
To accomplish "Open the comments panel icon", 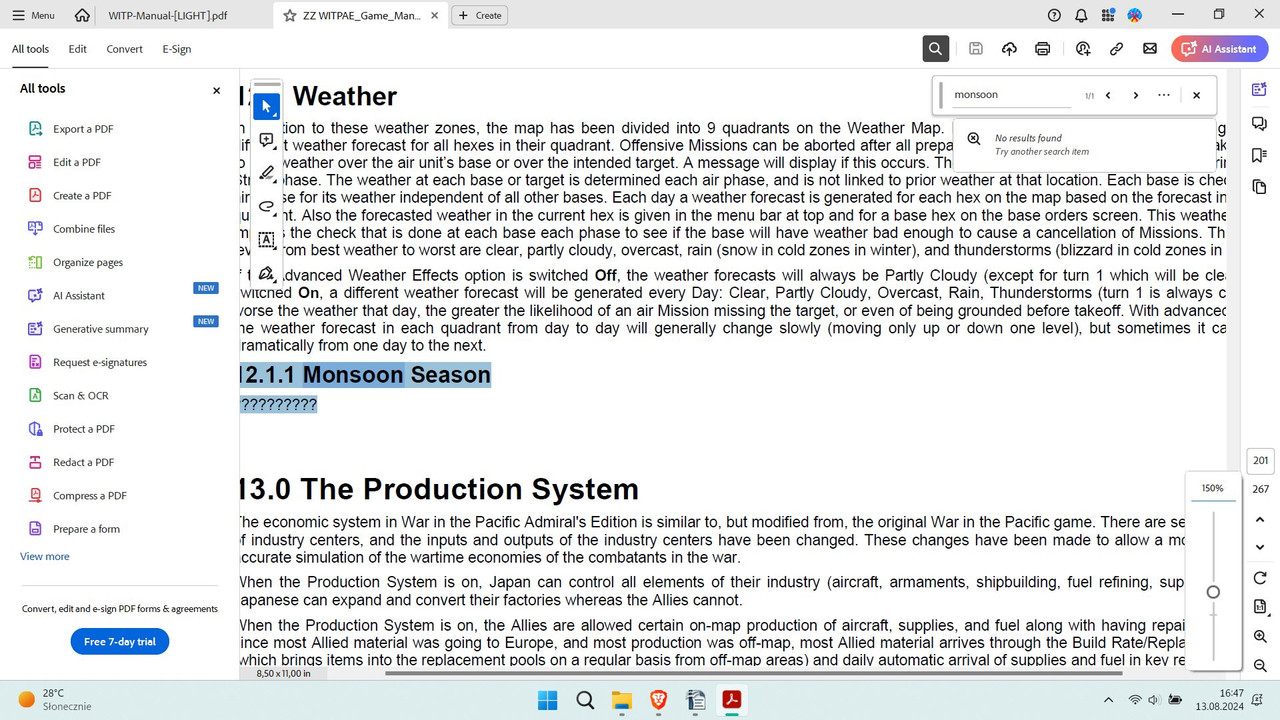I will tap(1259, 123).
